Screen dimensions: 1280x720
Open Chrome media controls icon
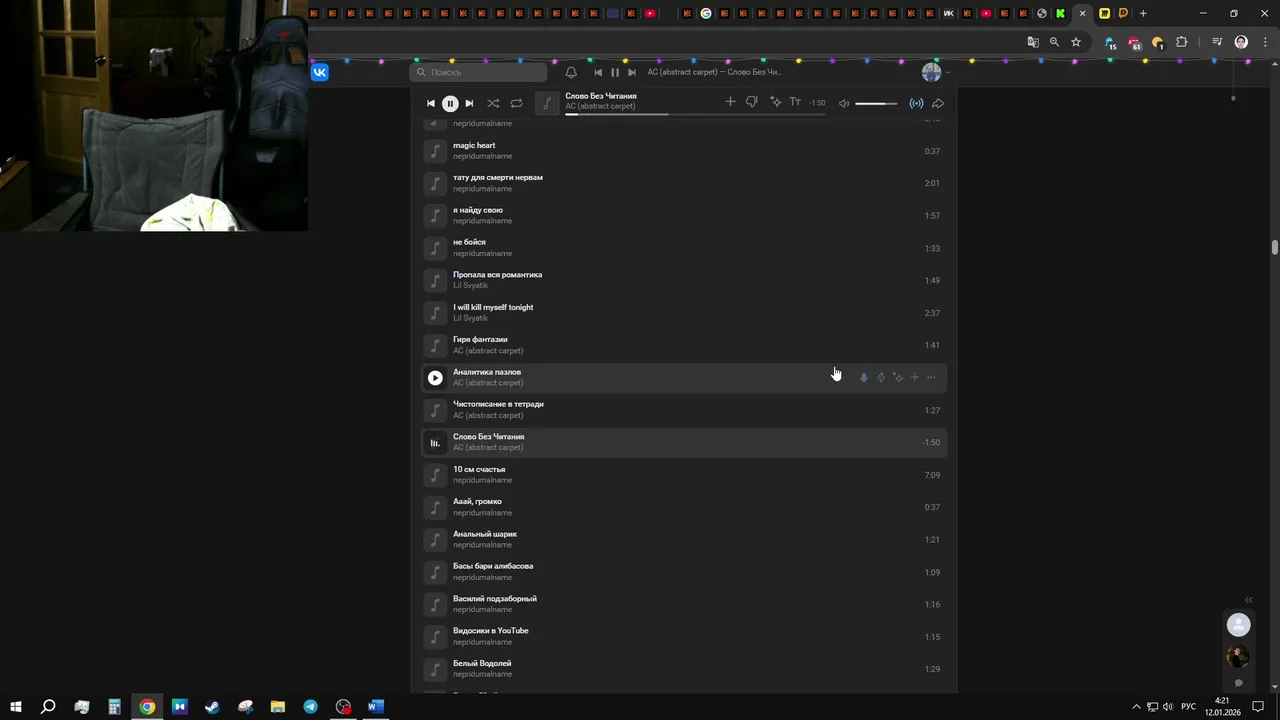tap(1217, 42)
